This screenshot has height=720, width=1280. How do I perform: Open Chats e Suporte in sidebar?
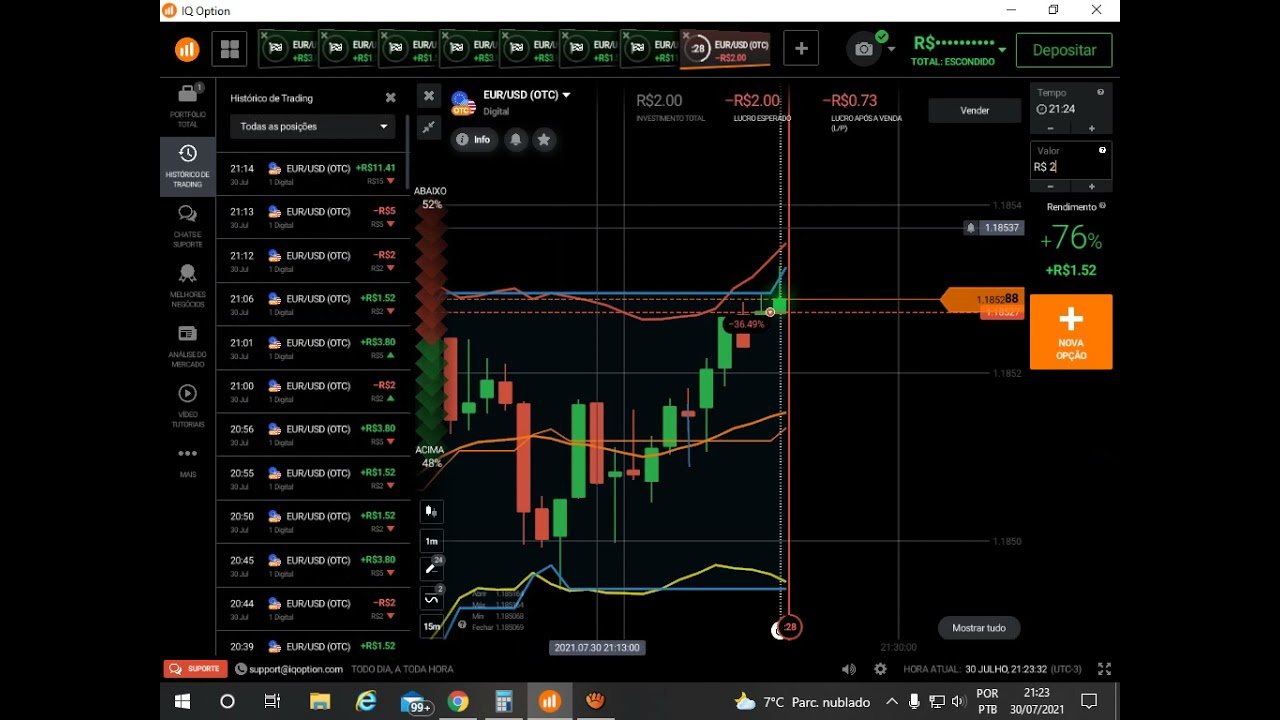[x=188, y=226]
